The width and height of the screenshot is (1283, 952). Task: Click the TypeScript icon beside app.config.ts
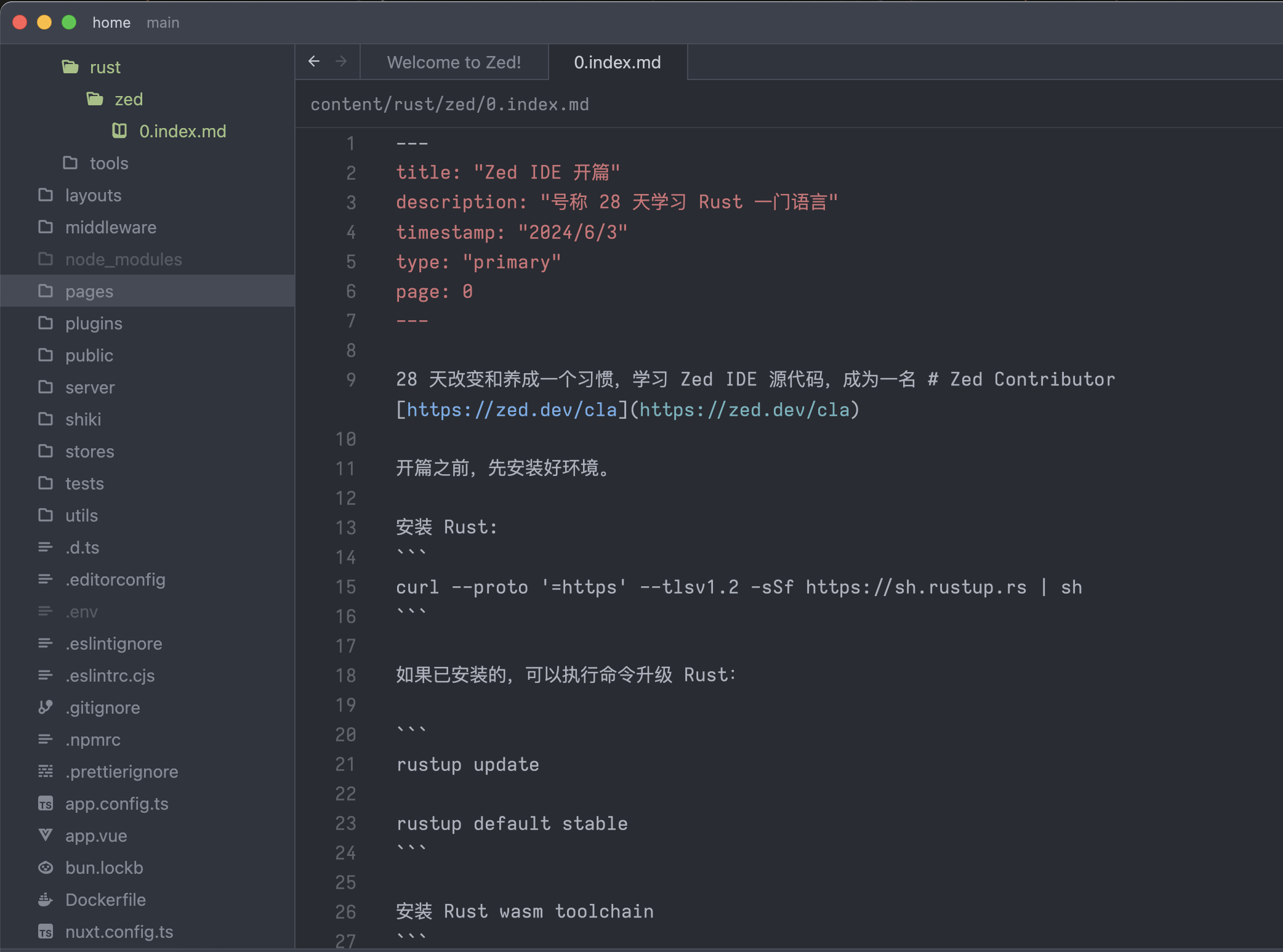click(x=46, y=804)
